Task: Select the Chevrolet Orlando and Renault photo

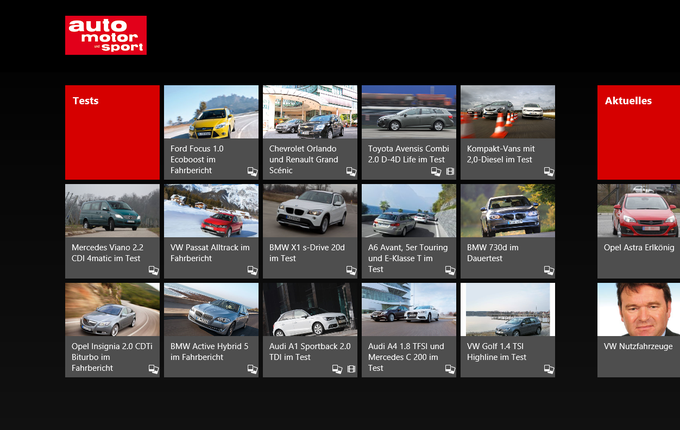Action: pyautogui.click(x=310, y=112)
